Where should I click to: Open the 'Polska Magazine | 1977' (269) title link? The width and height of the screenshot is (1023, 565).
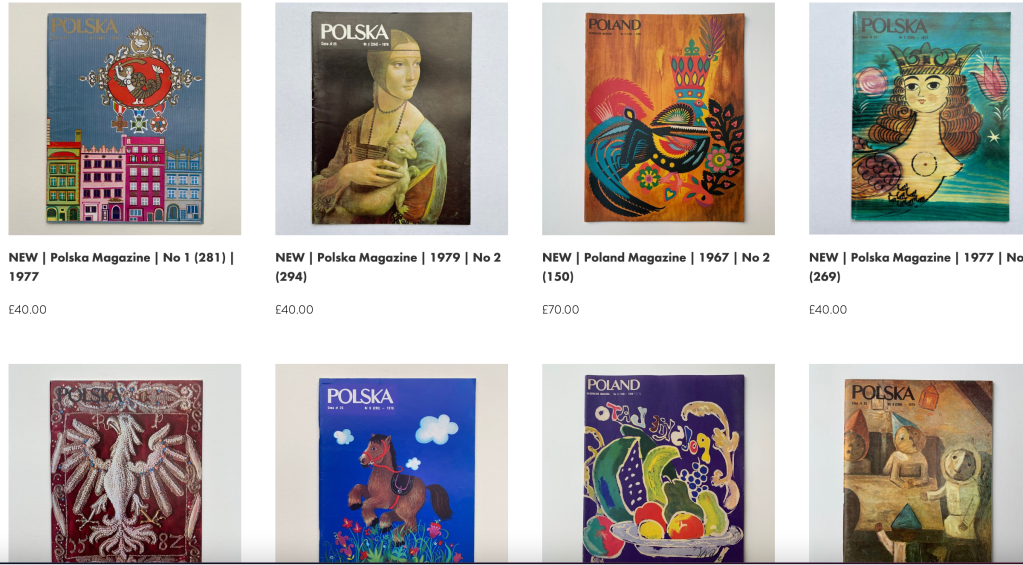pyautogui.click(x=916, y=267)
